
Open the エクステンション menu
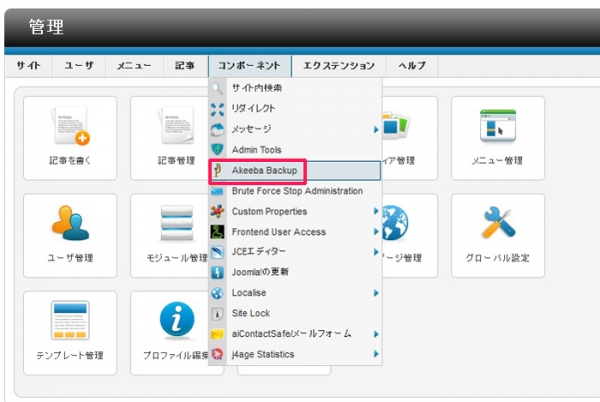coord(339,66)
